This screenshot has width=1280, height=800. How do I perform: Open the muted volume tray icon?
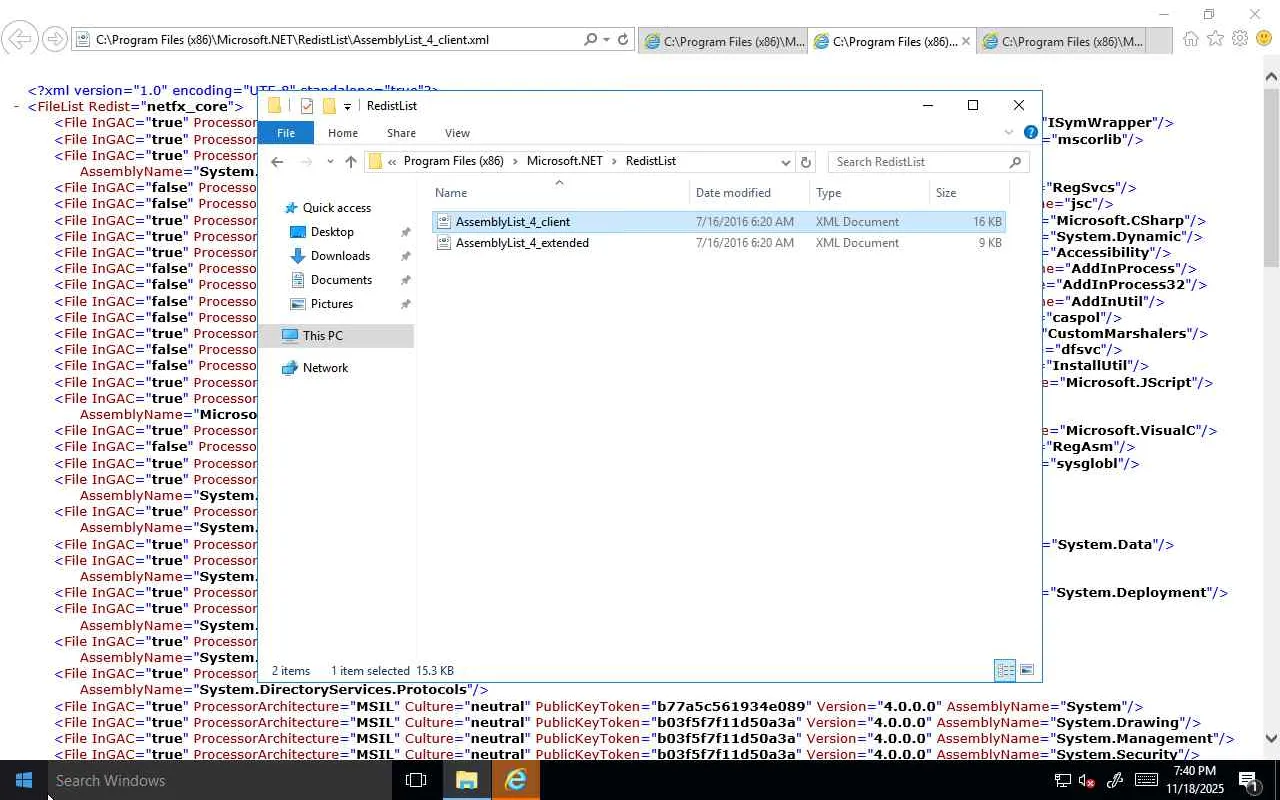pyautogui.click(x=1087, y=780)
